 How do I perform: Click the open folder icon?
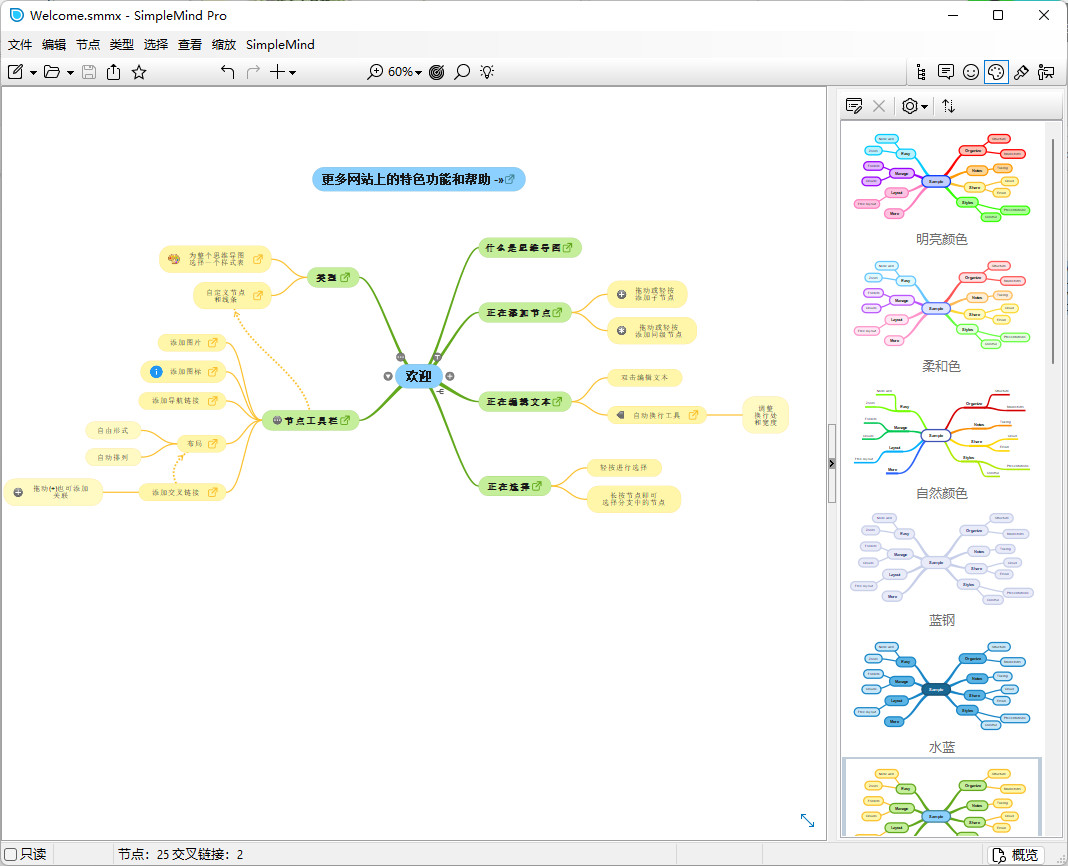(52, 72)
